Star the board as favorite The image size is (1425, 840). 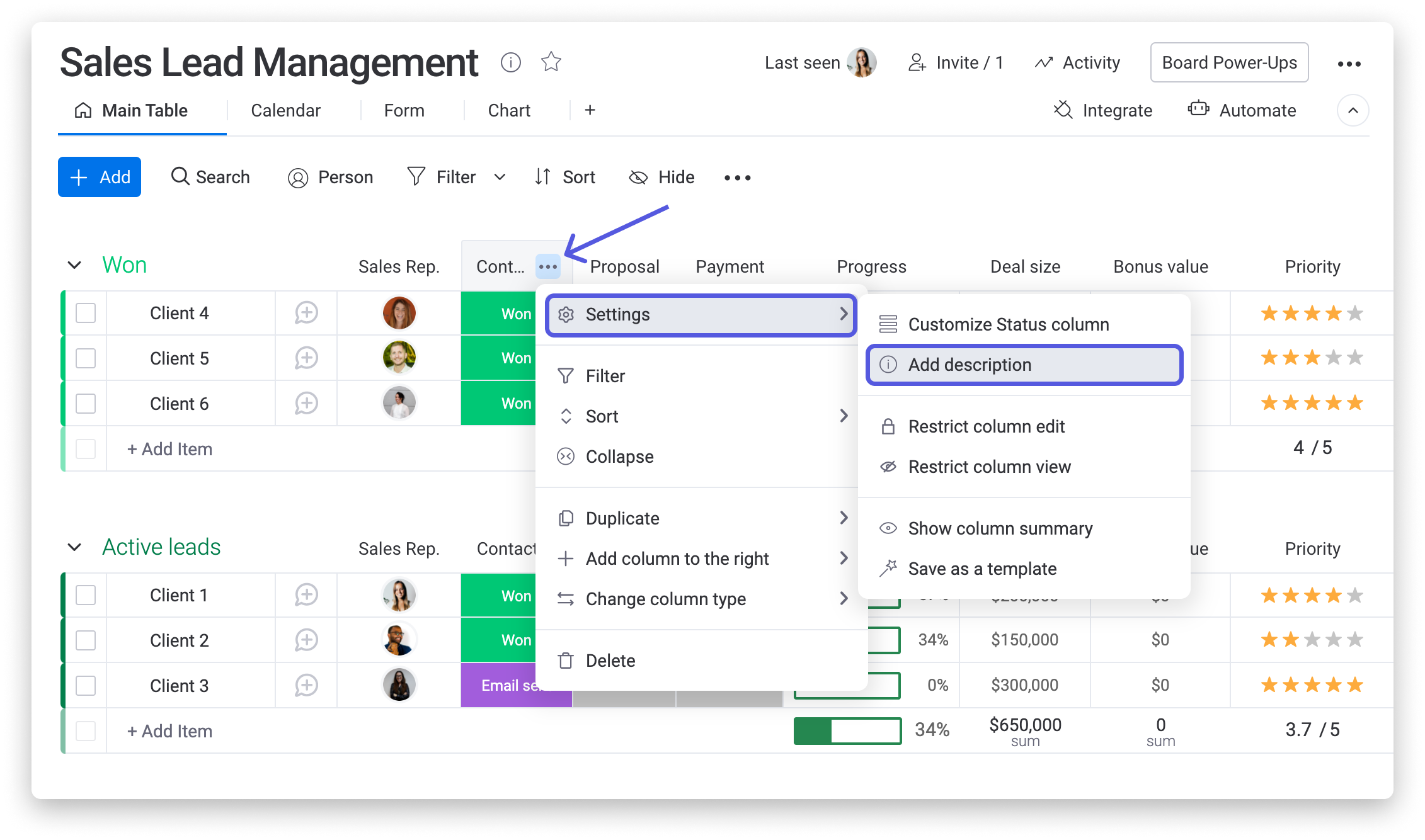pos(551,62)
